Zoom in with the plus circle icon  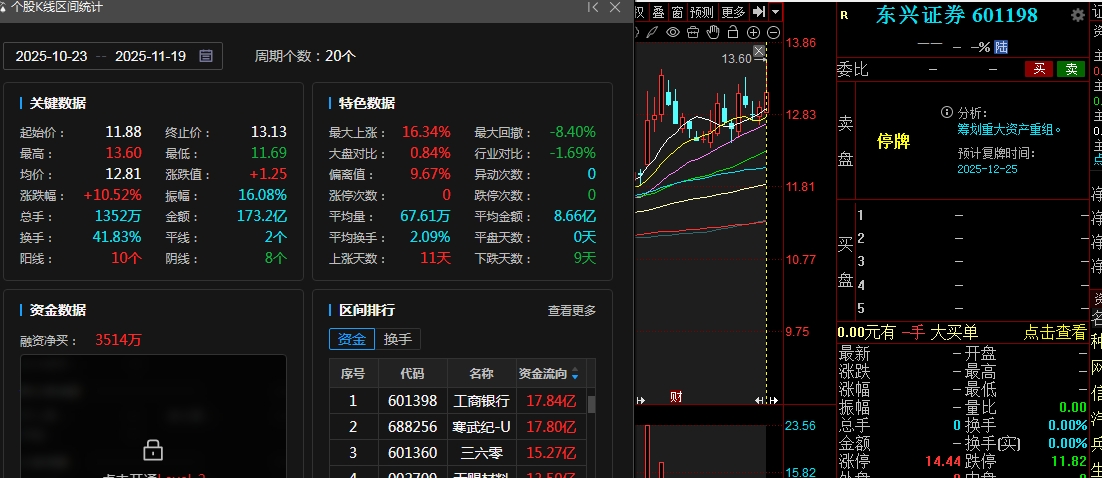(753, 32)
